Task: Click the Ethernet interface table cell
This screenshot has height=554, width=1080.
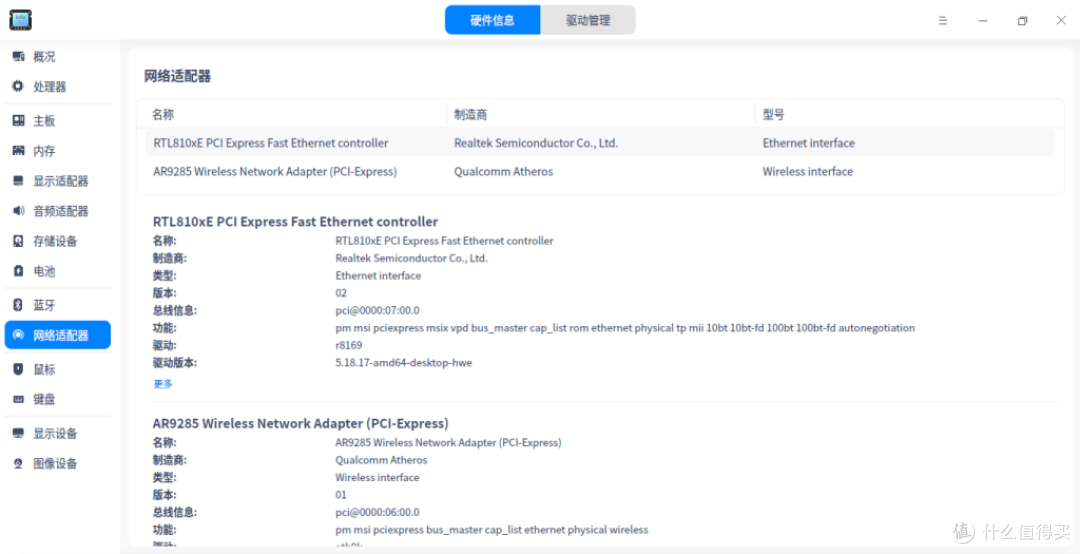Action: point(809,143)
